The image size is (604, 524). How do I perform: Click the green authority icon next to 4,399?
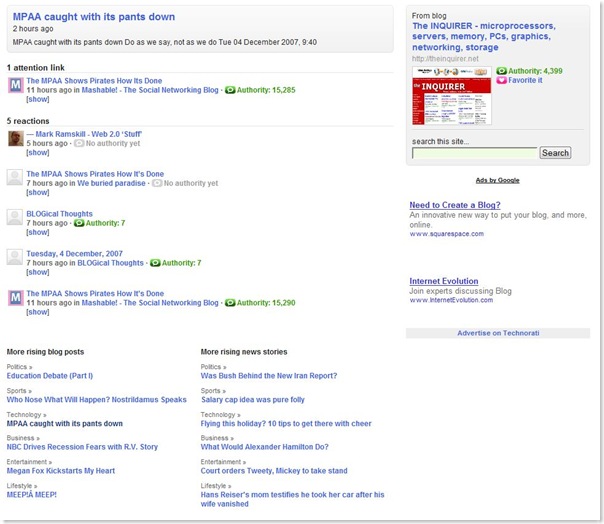coord(501,71)
